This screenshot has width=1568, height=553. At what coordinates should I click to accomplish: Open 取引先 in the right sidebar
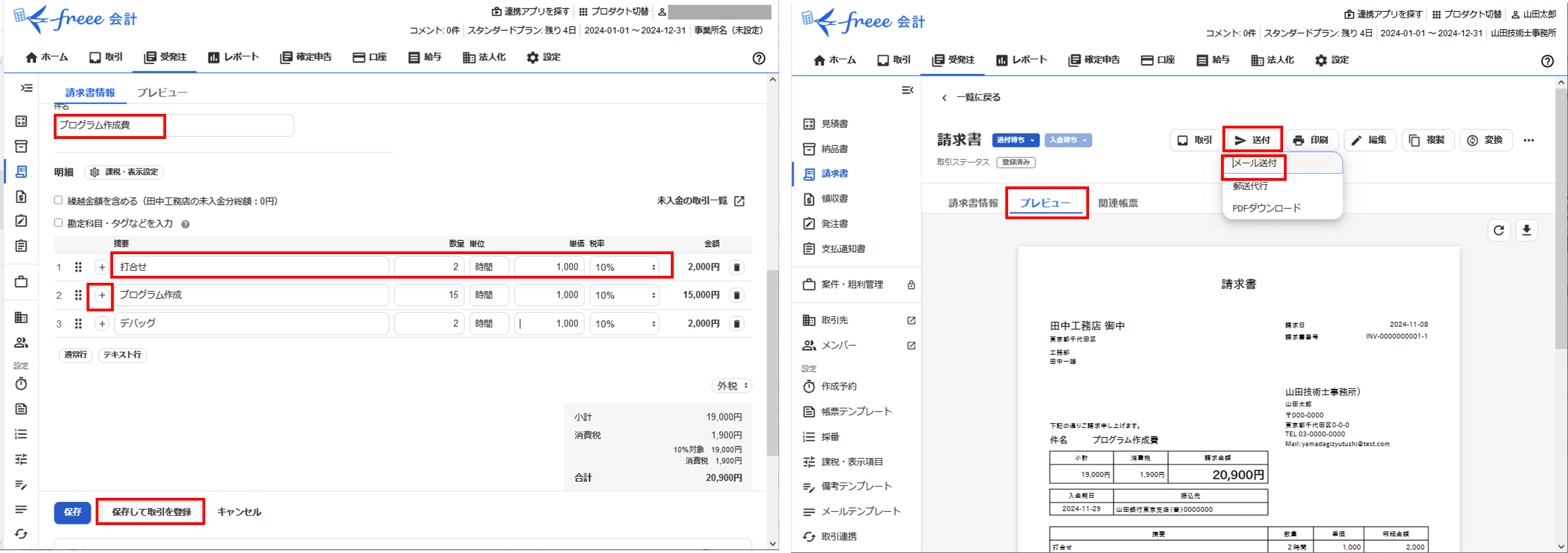pos(859,320)
